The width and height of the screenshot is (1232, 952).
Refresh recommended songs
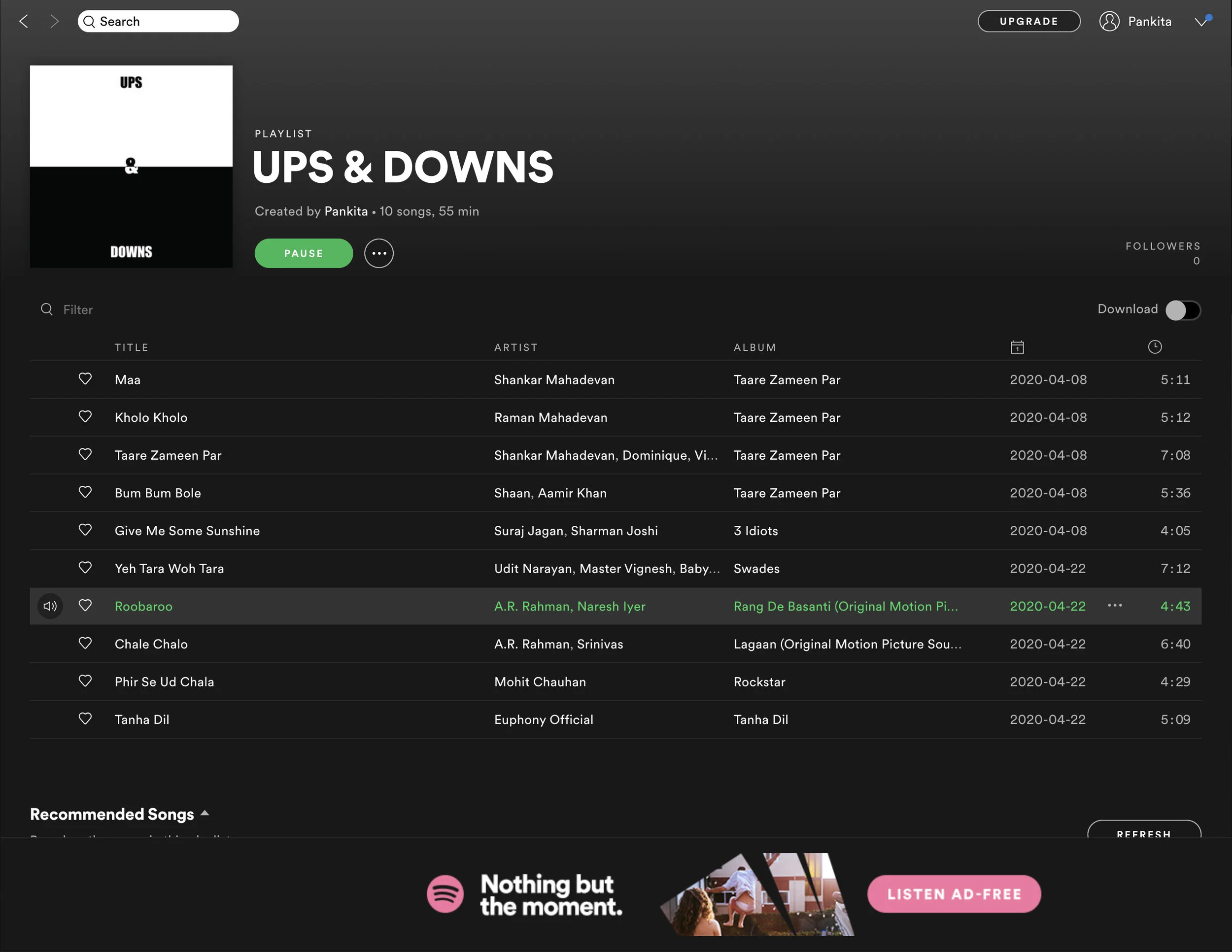pos(1144,829)
